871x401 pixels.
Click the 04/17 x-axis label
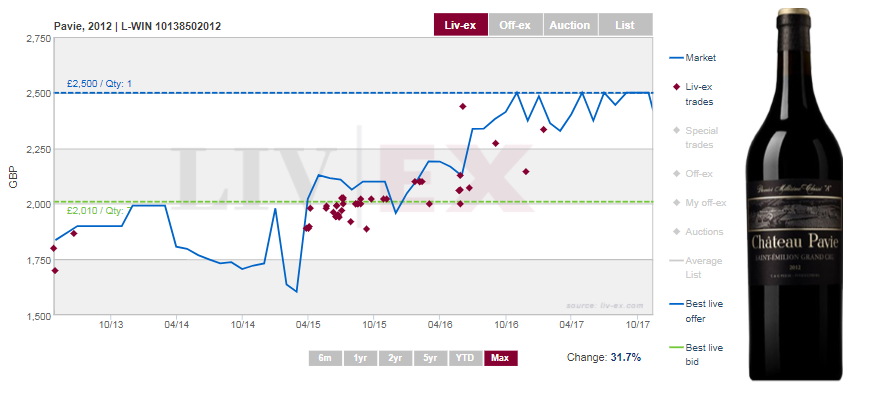572,323
